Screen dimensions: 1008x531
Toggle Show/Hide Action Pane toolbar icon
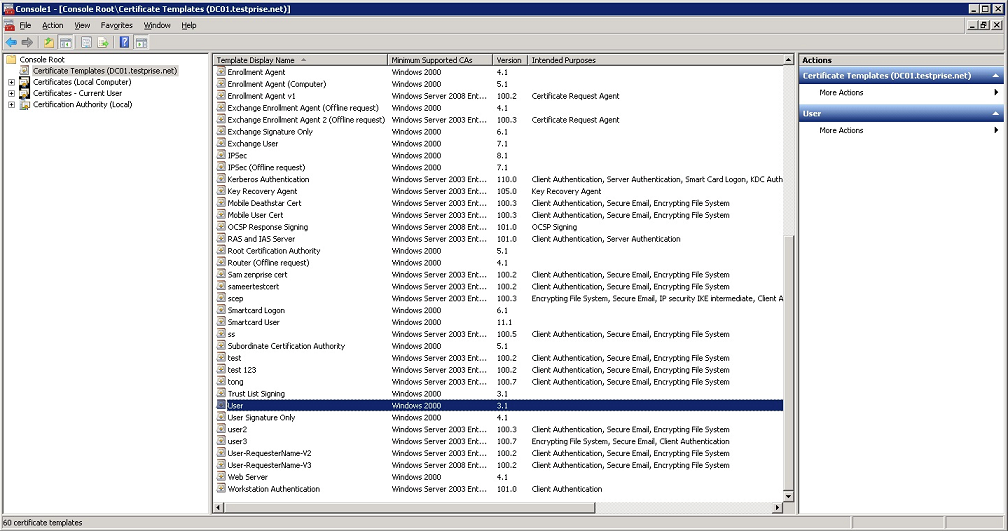click(x=141, y=42)
